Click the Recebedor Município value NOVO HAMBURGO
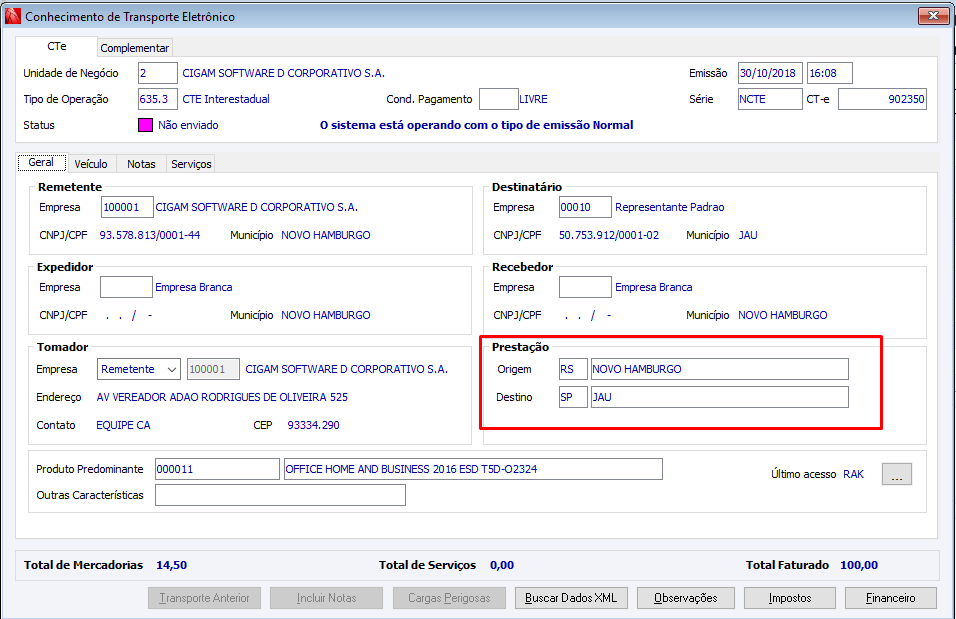The width and height of the screenshot is (956, 619). [x=782, y=315]
